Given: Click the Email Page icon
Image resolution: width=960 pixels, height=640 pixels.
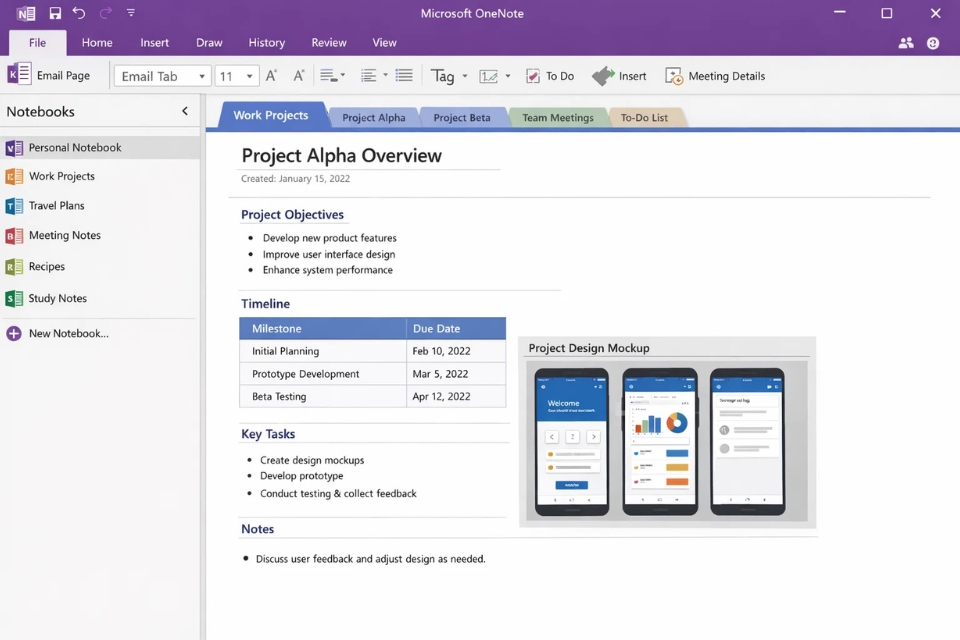Looking at the screenshot, I should [18, 74].
